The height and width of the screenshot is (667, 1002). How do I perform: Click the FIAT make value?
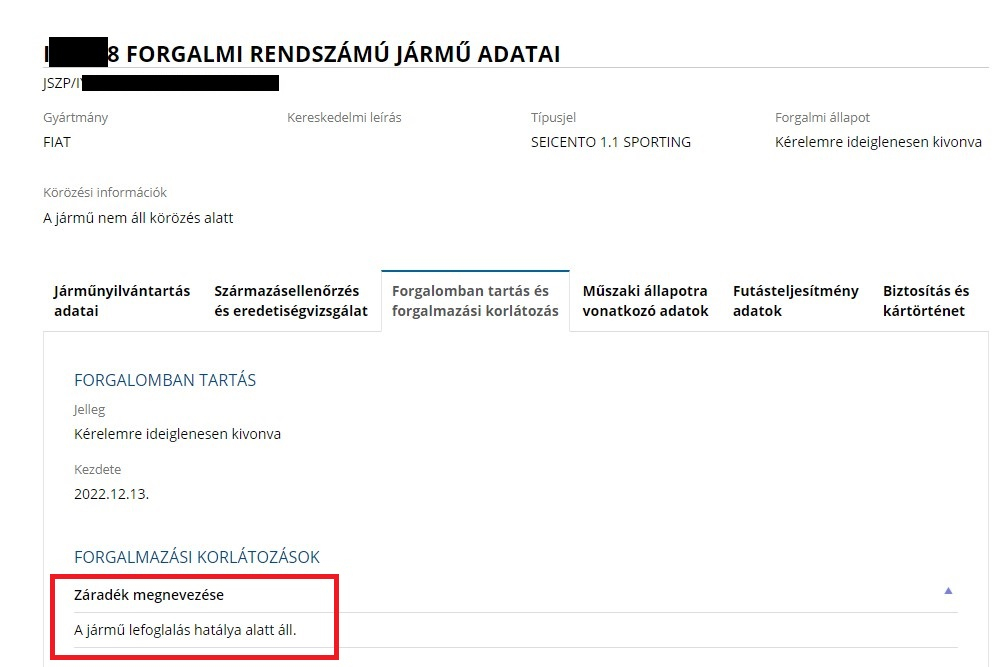(x=57, y=142)
